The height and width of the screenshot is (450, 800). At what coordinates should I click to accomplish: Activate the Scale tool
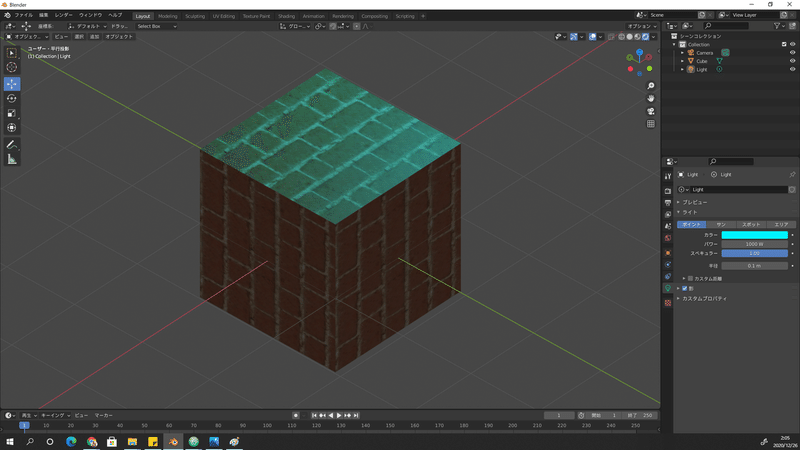point(12,113)
